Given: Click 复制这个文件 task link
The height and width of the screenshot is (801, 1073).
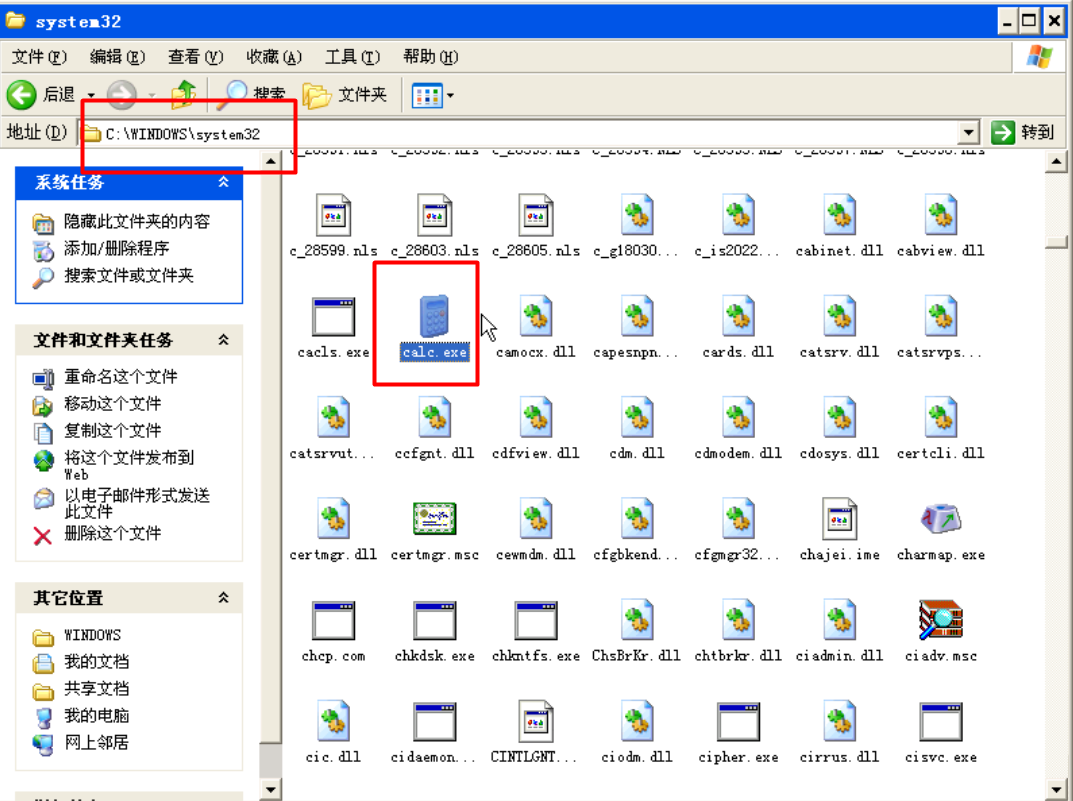Looking at the screenshot, I should click(112, 431).
